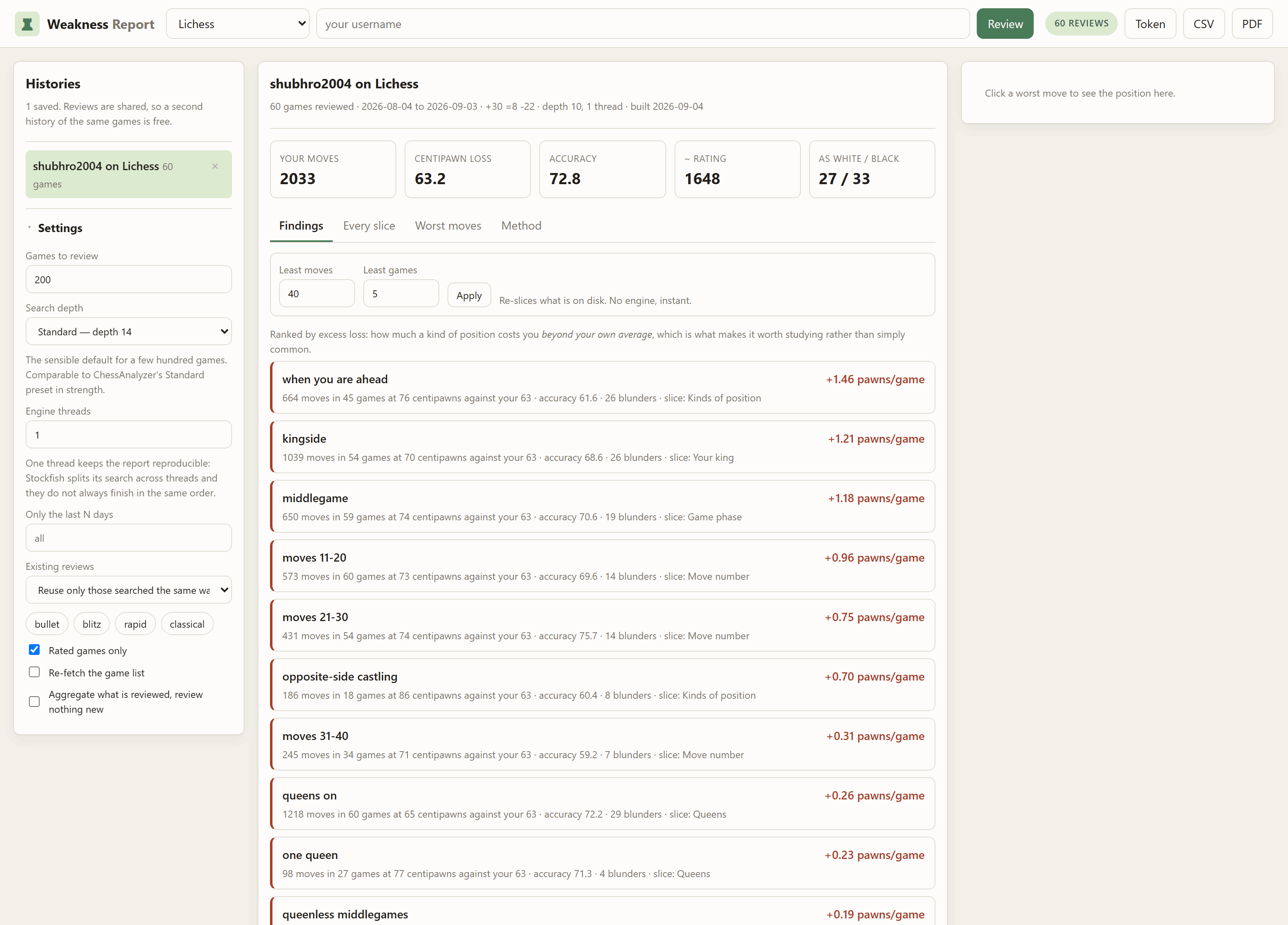Open the one queen finding
This screenshot has width=1288, height=925.
coord(603,863)
